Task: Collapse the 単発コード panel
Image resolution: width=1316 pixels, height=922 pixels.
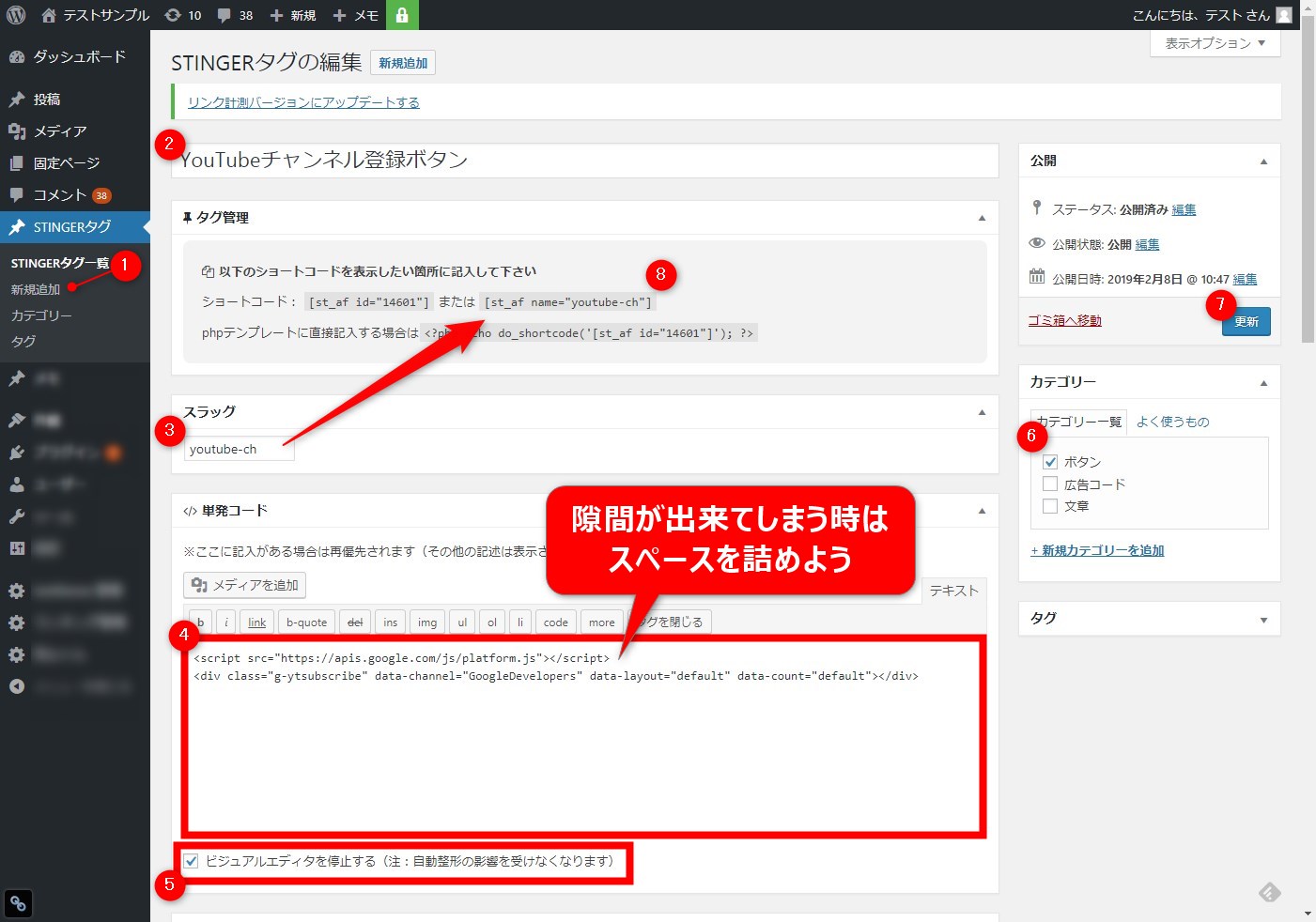Action: (982, 511)
